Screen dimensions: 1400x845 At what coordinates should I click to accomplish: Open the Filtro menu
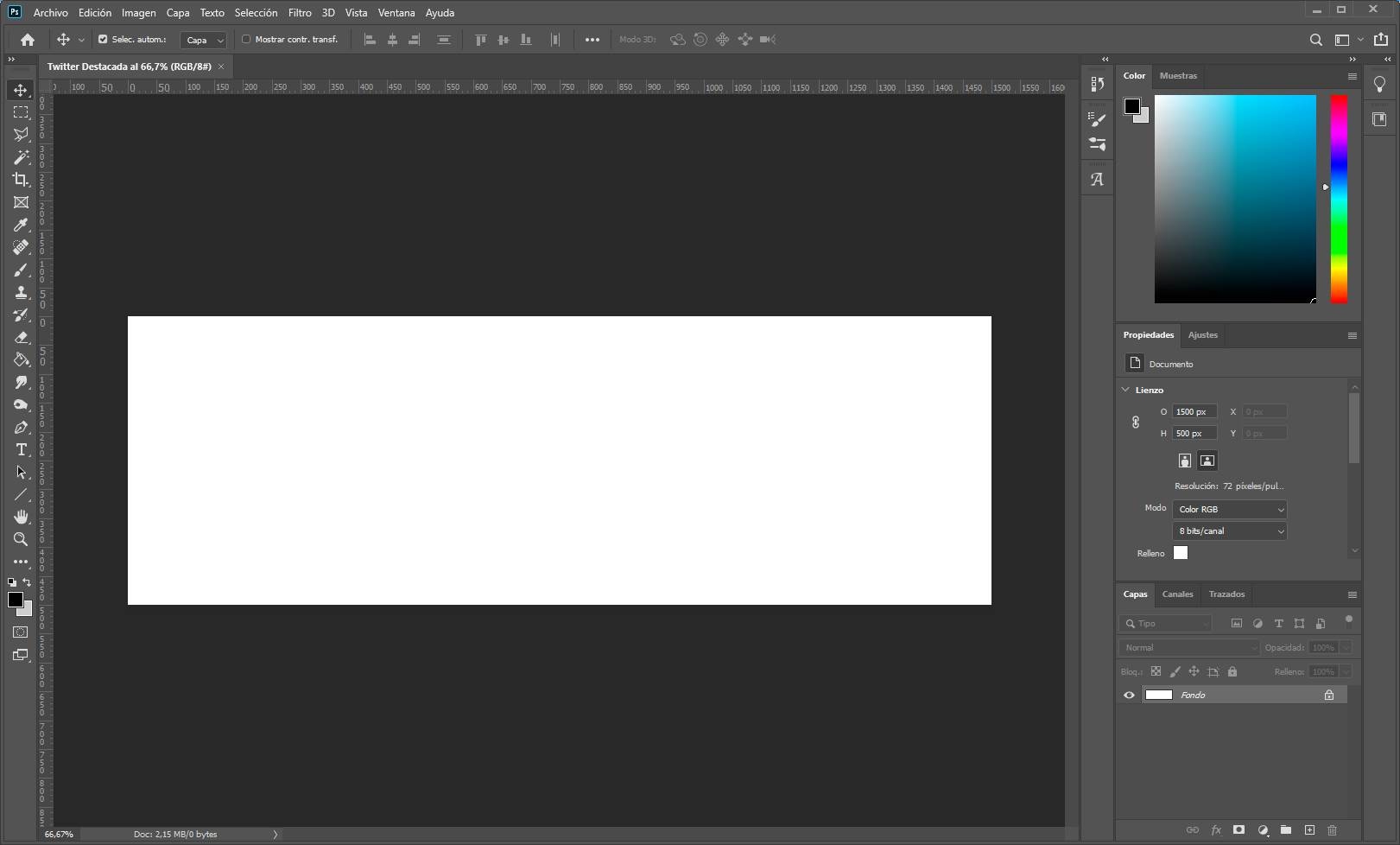pyautogui.click(x=300, y=13)
